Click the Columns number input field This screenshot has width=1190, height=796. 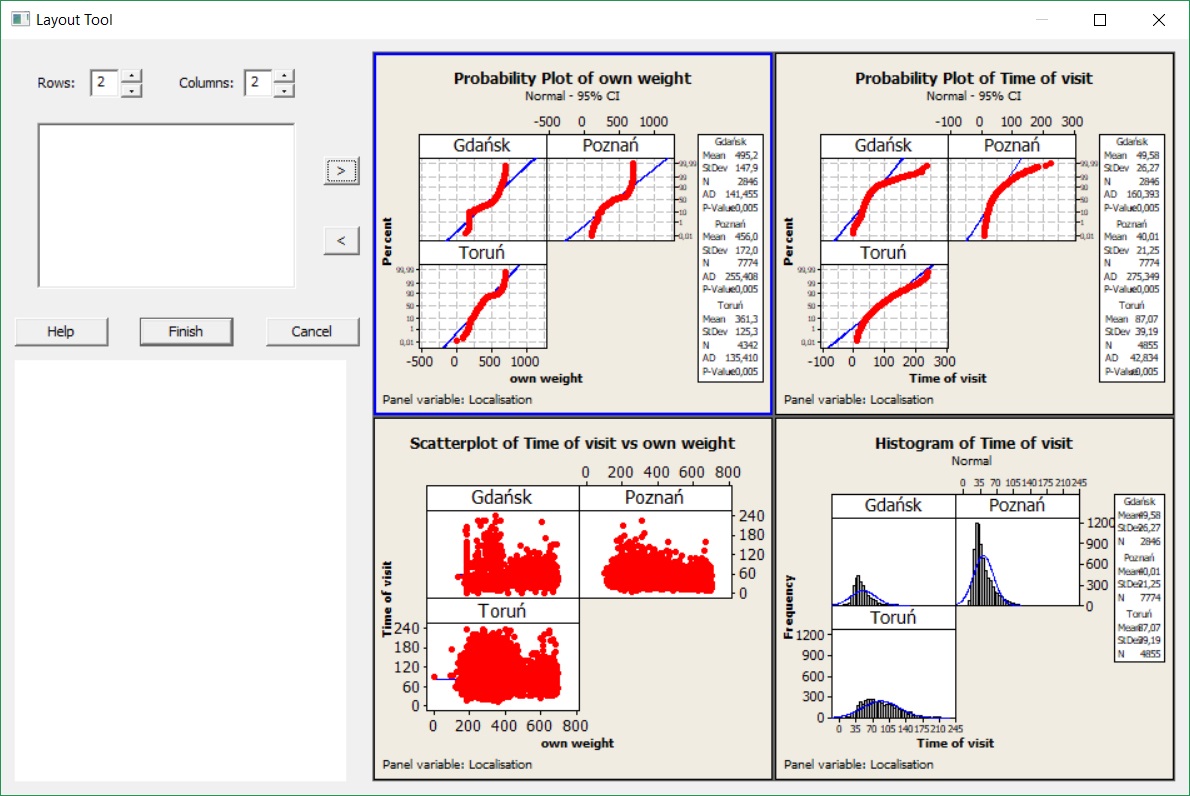pyautogui.click(x=257, y=83)
